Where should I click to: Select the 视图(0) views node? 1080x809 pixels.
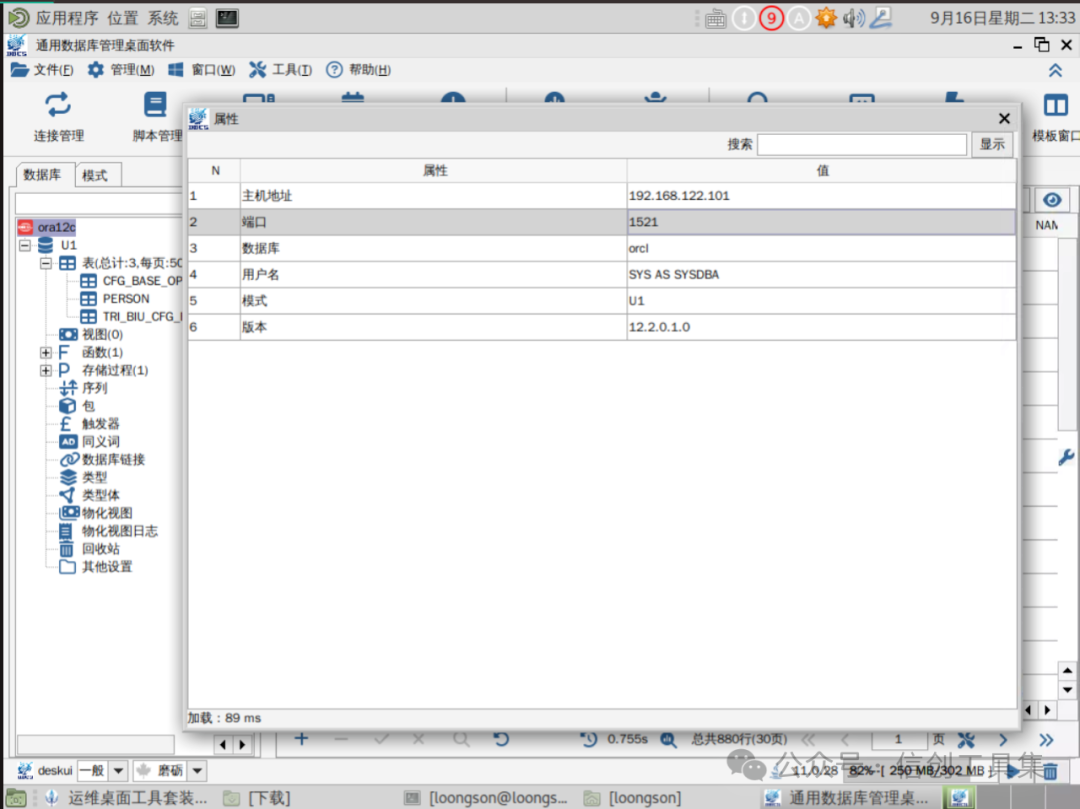click(x=102, y=335)
